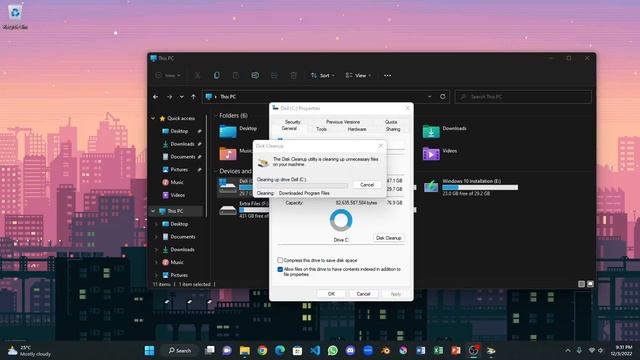
Task: Go back using the back arrow in File Explorer
Action: [x=156, y=97]
